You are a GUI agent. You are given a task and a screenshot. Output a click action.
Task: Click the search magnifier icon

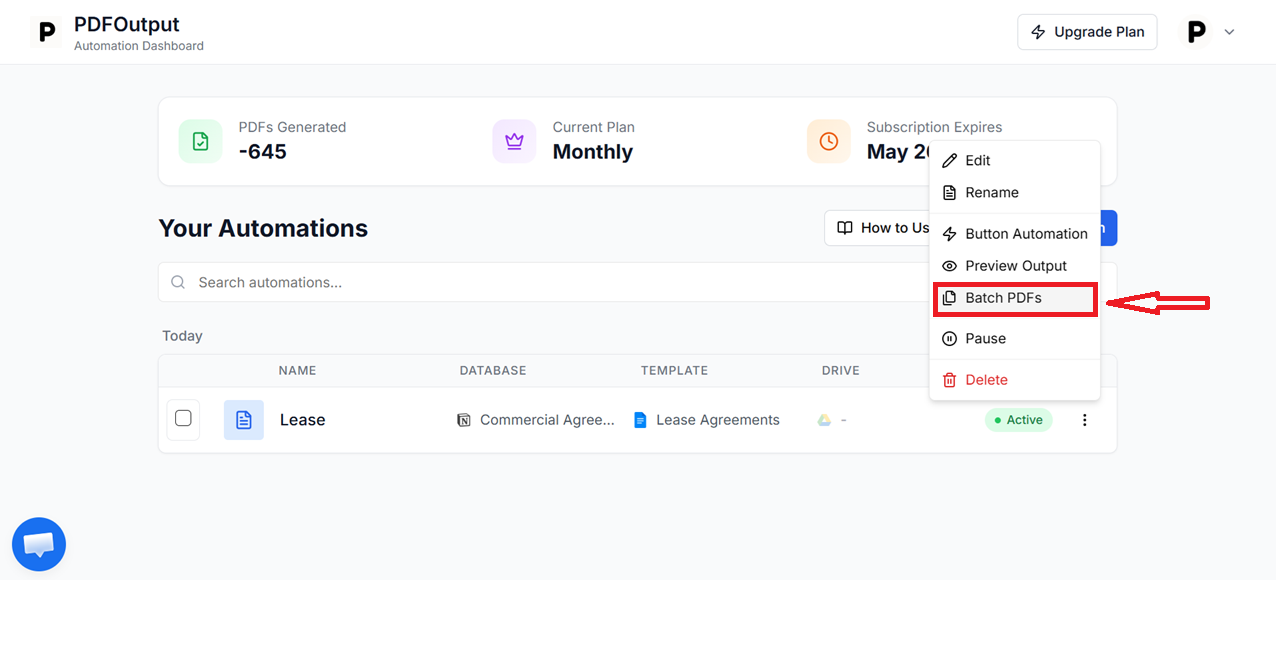coord(178,282)
